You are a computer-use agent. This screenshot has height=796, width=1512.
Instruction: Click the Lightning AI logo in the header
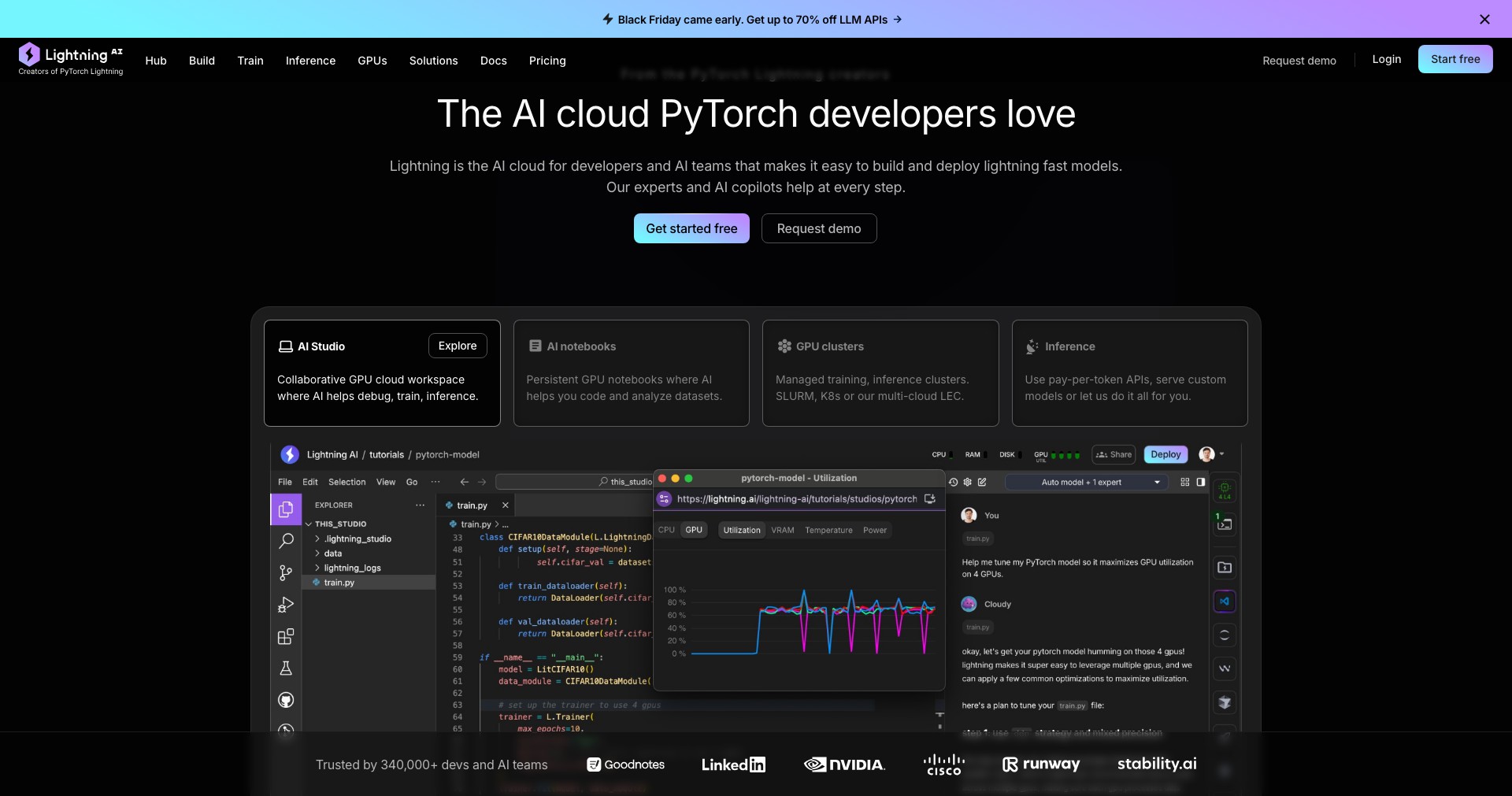(71, 59)
